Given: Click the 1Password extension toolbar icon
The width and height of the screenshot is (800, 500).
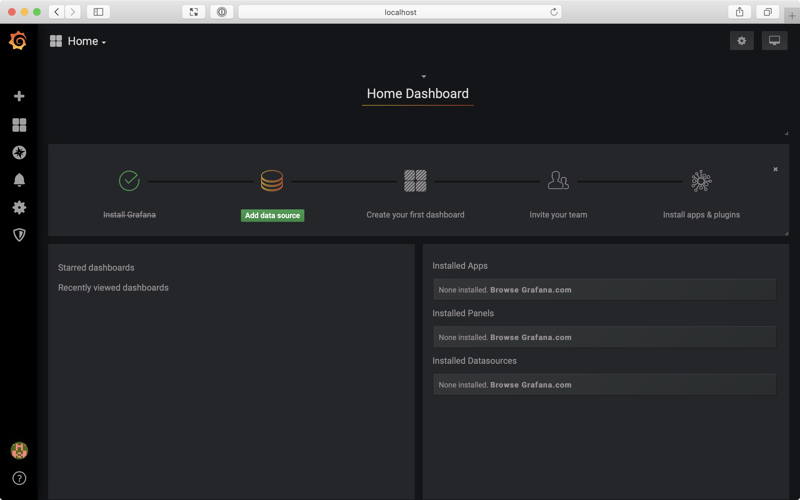Looking at the screenshot, I should (x=221, y=12).
